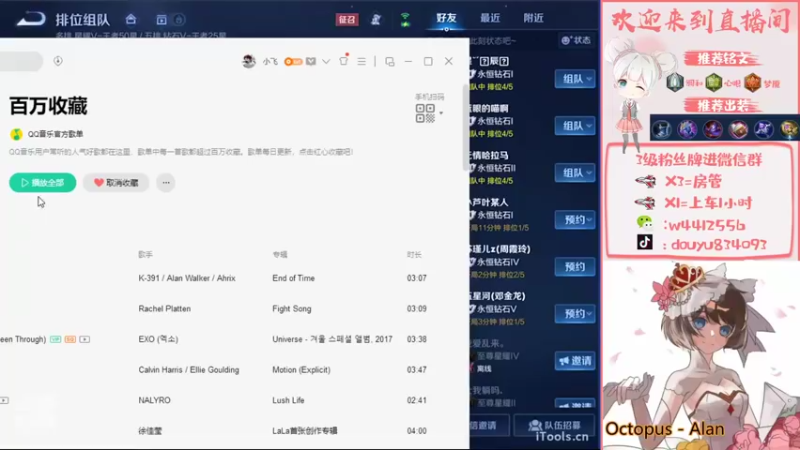The width and height of the screenshot is (800, 450).
Task: Click 取消收藏 to unfavorite the playlist
Action: [116, 183]
